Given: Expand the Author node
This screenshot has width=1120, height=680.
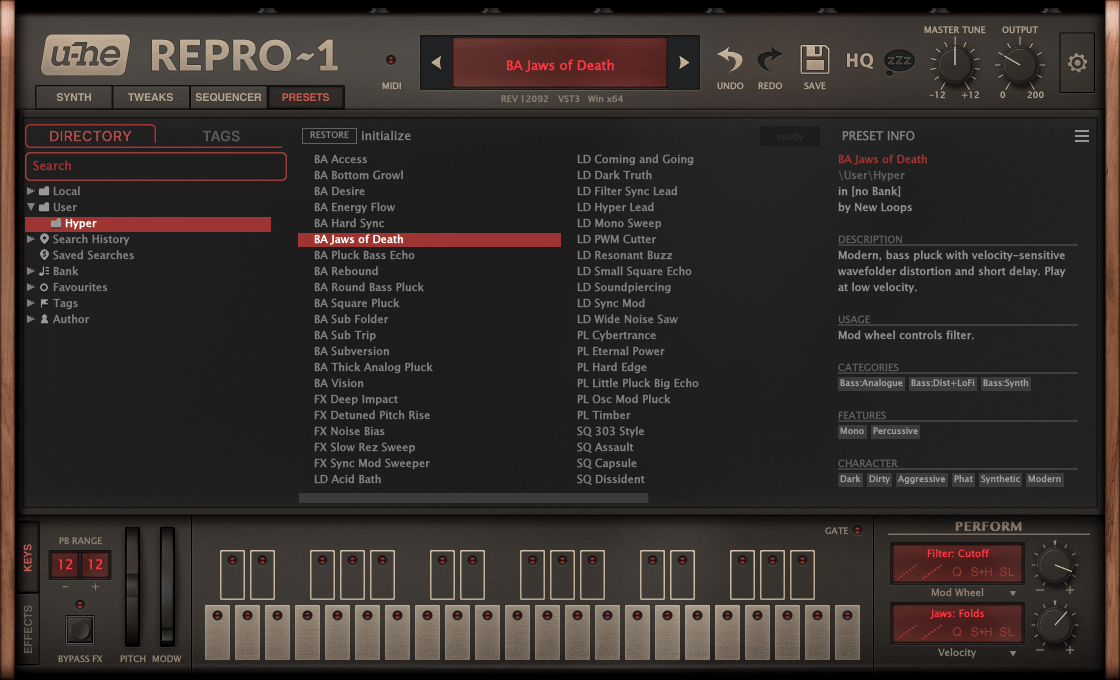Looking at the screenshot, I should point(31,319).
